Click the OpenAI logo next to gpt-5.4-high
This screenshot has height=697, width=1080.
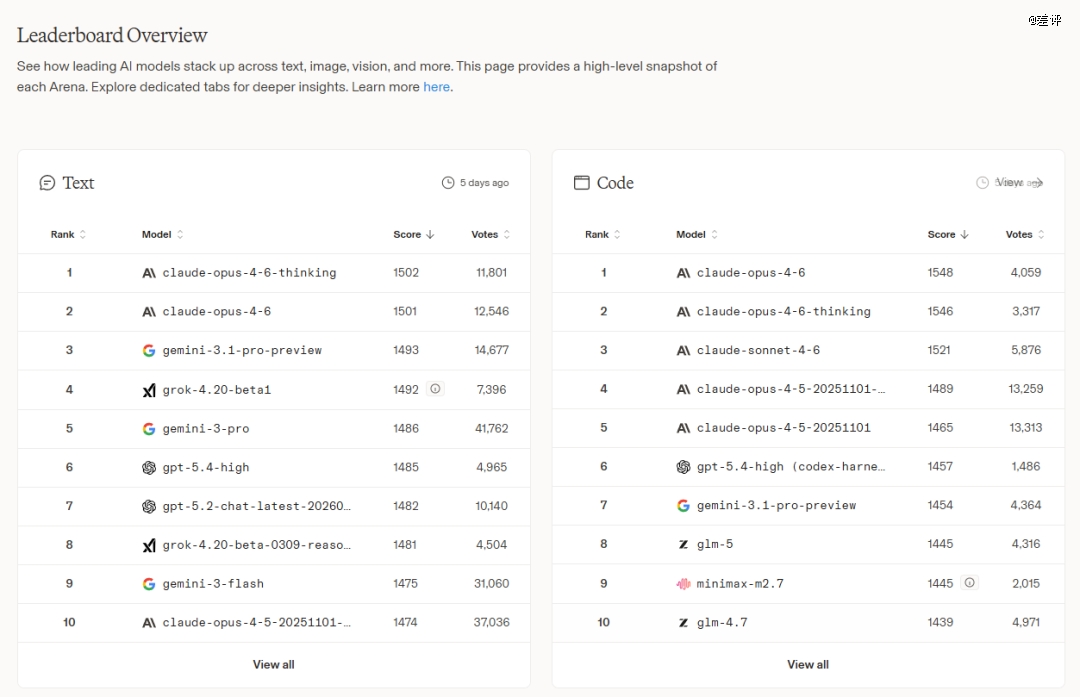tap(149, 467)
